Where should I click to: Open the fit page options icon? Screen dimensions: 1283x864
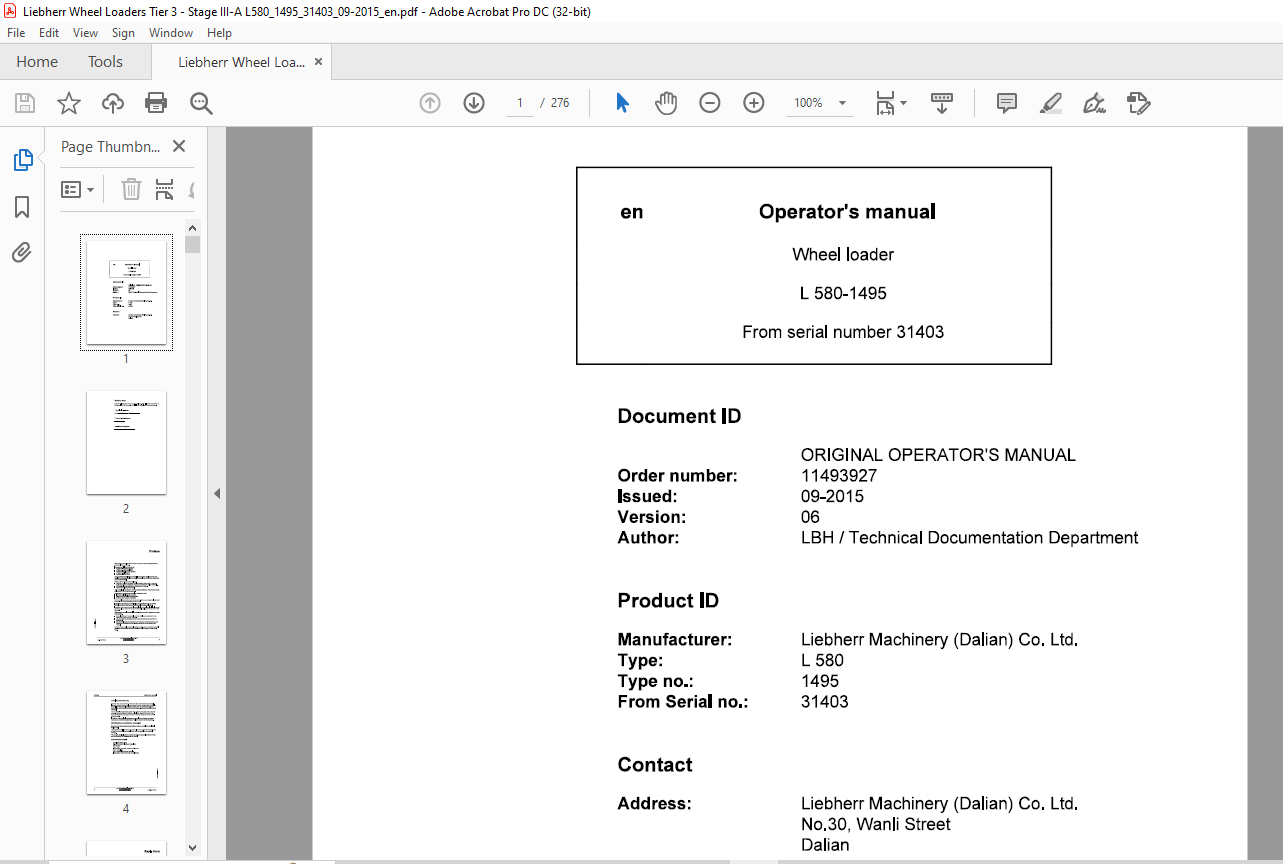891,103
